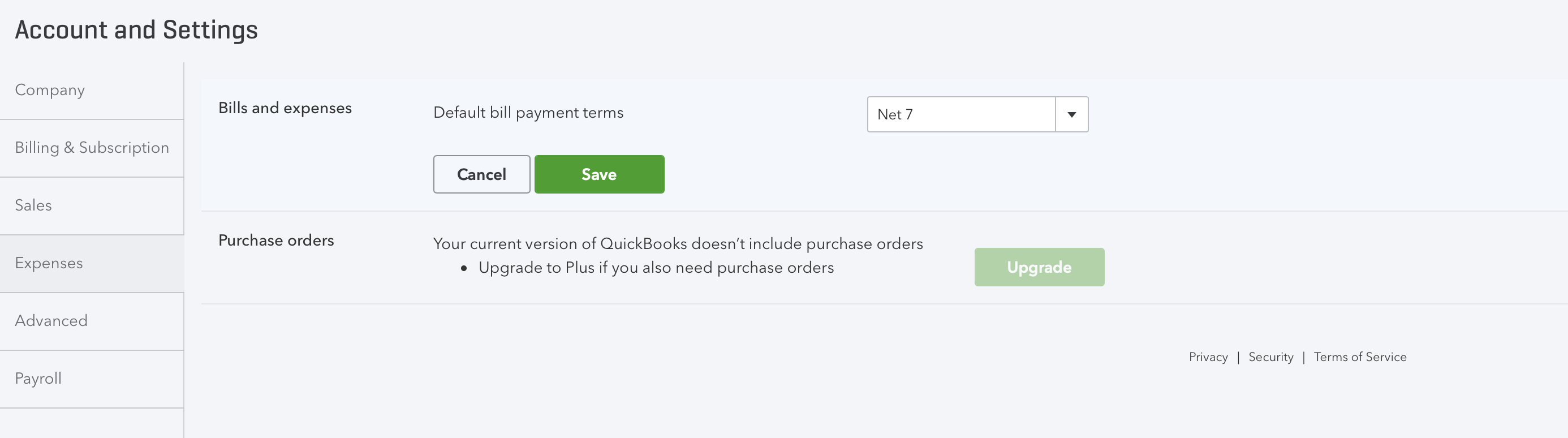Click the QuickBooks version notice text
The image size is (1568, 438).
(x=678, y=244)
